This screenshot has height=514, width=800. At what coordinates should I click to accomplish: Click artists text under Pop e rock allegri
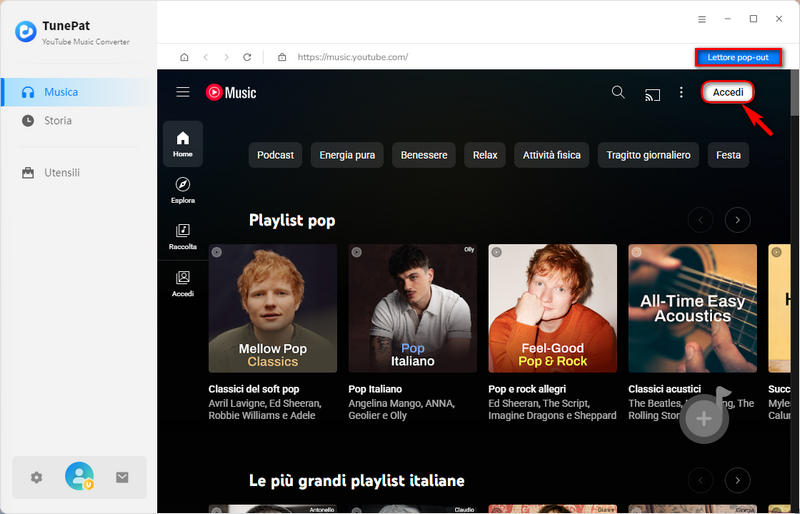pyautogui.click(x=552, y=409)
